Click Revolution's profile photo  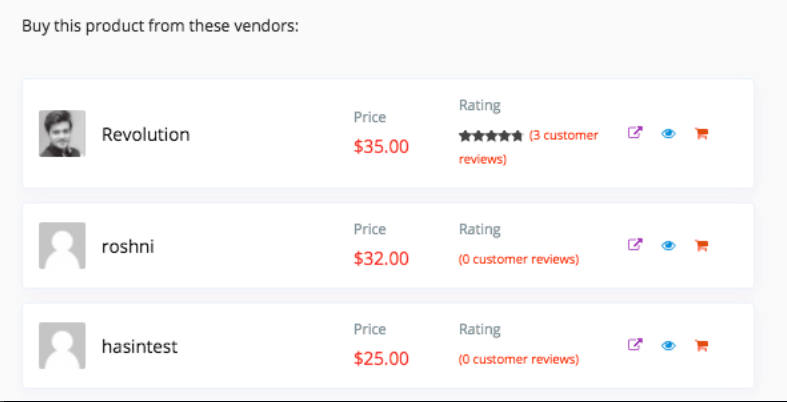pyautogui.click(x=62, y=133)
